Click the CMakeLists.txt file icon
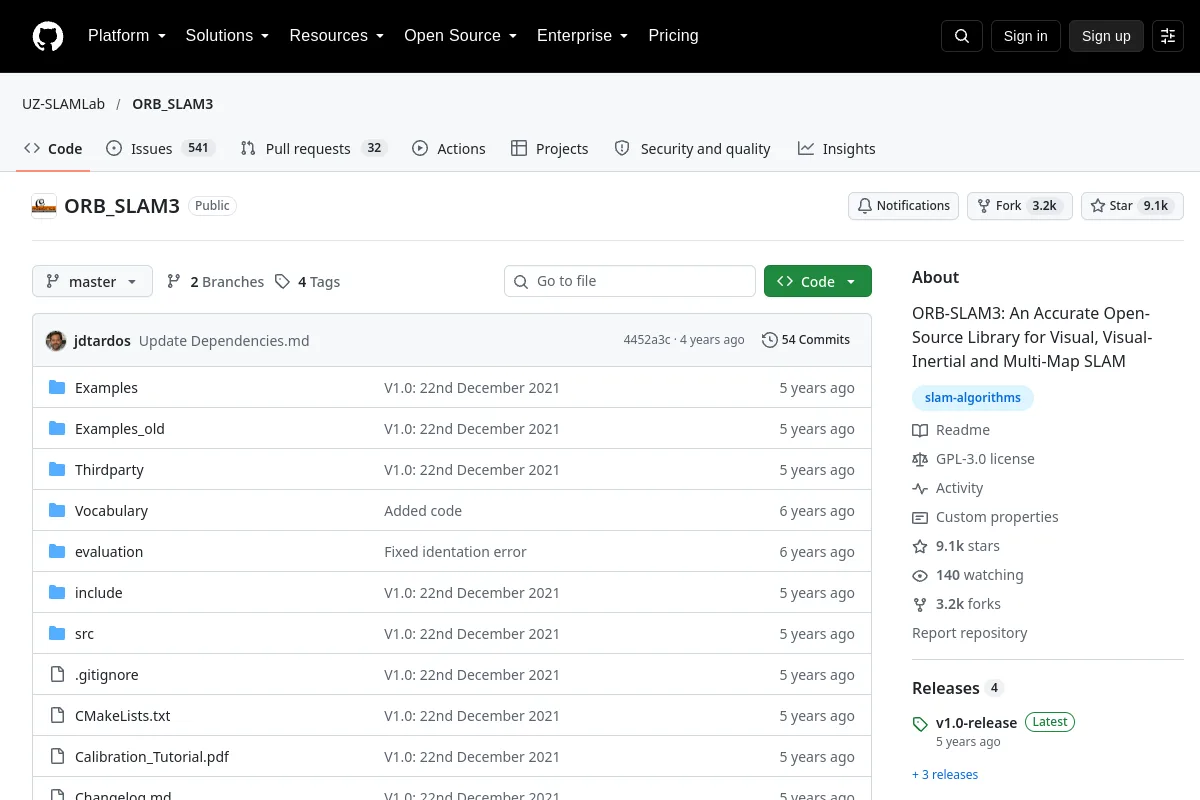This screenshot has height=800, width=1200. [x=57, y=716]
